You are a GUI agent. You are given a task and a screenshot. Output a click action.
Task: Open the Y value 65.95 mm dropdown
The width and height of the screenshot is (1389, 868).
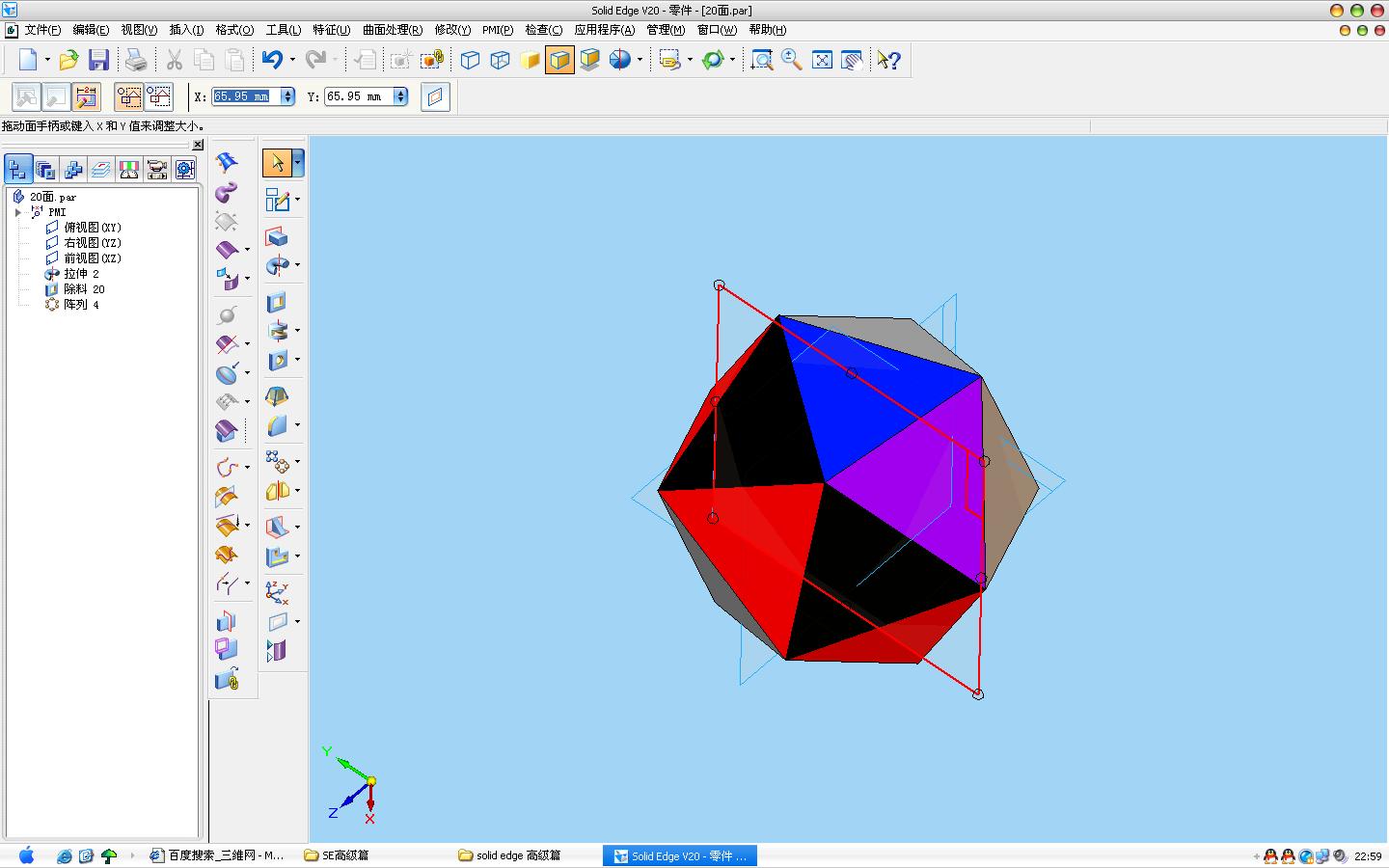coord(400,96)
